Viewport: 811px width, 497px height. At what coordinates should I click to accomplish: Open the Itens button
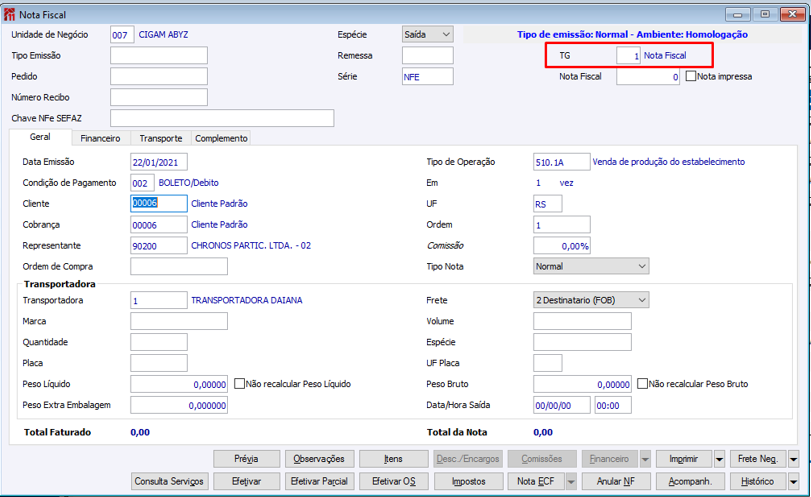click(x=394, y=459)
